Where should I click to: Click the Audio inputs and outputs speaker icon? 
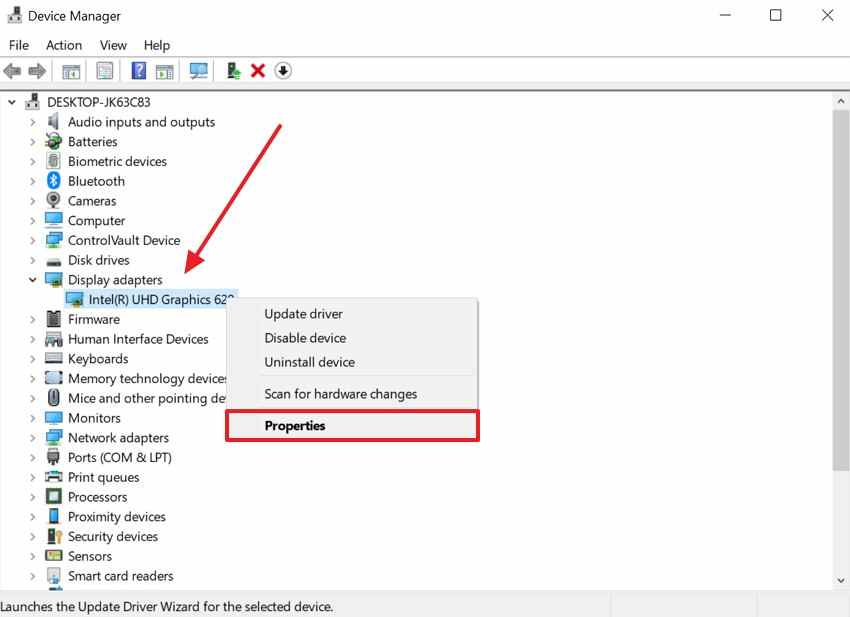(x=53, y=121)
